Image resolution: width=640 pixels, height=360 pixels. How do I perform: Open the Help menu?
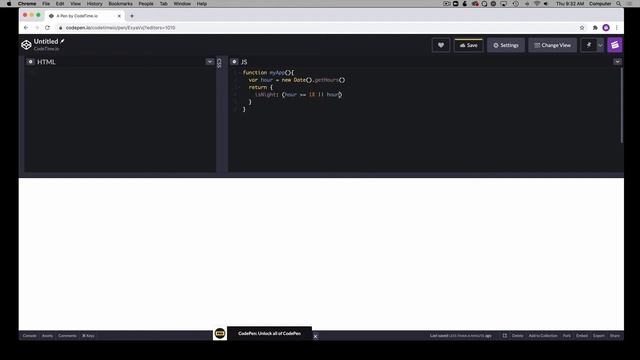click(x=202, y=4)
